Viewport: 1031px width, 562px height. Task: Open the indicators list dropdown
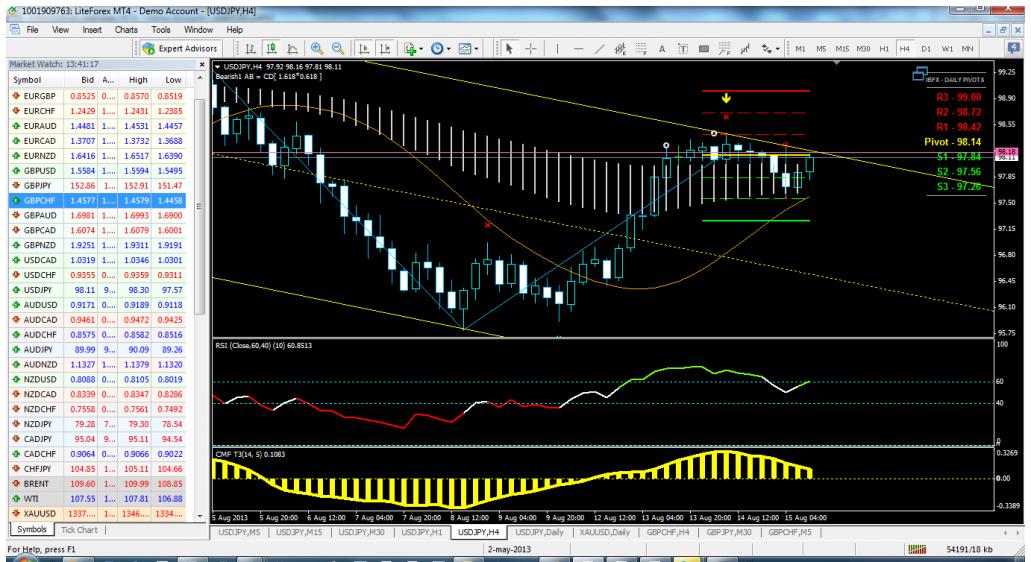415,49
